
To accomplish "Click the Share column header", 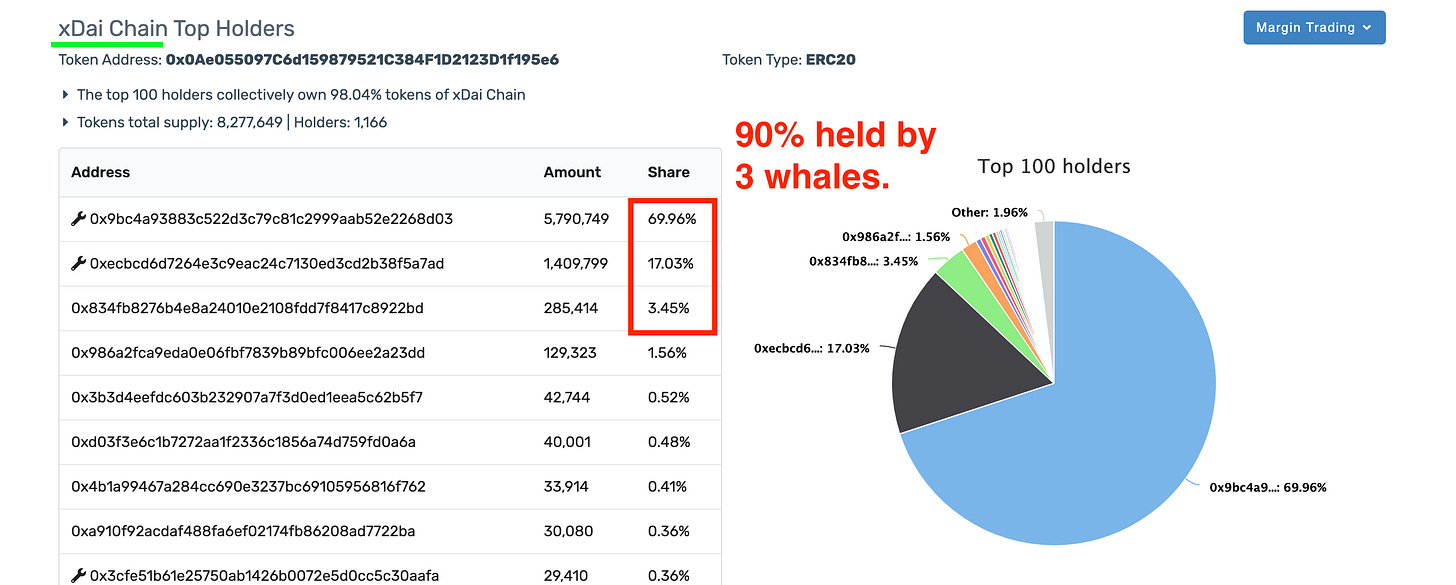I will [x=668, y=172].
